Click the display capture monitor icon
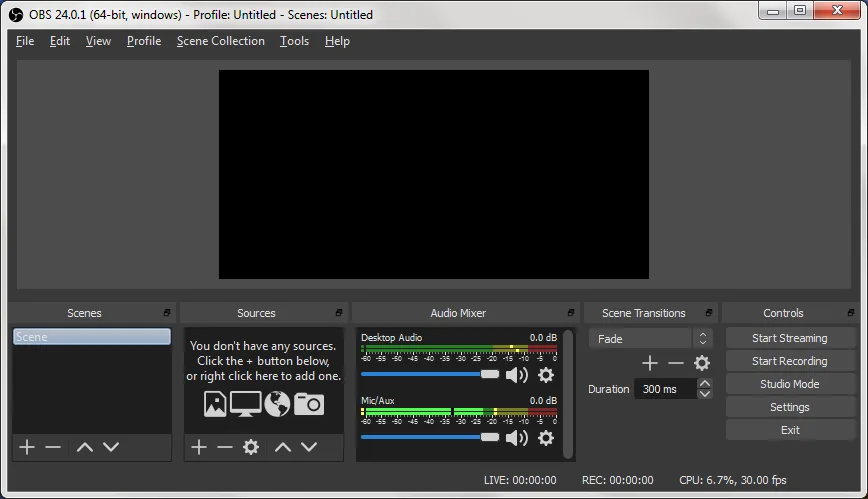This screenshot has height=499, width=868. (x=246, y=404)
